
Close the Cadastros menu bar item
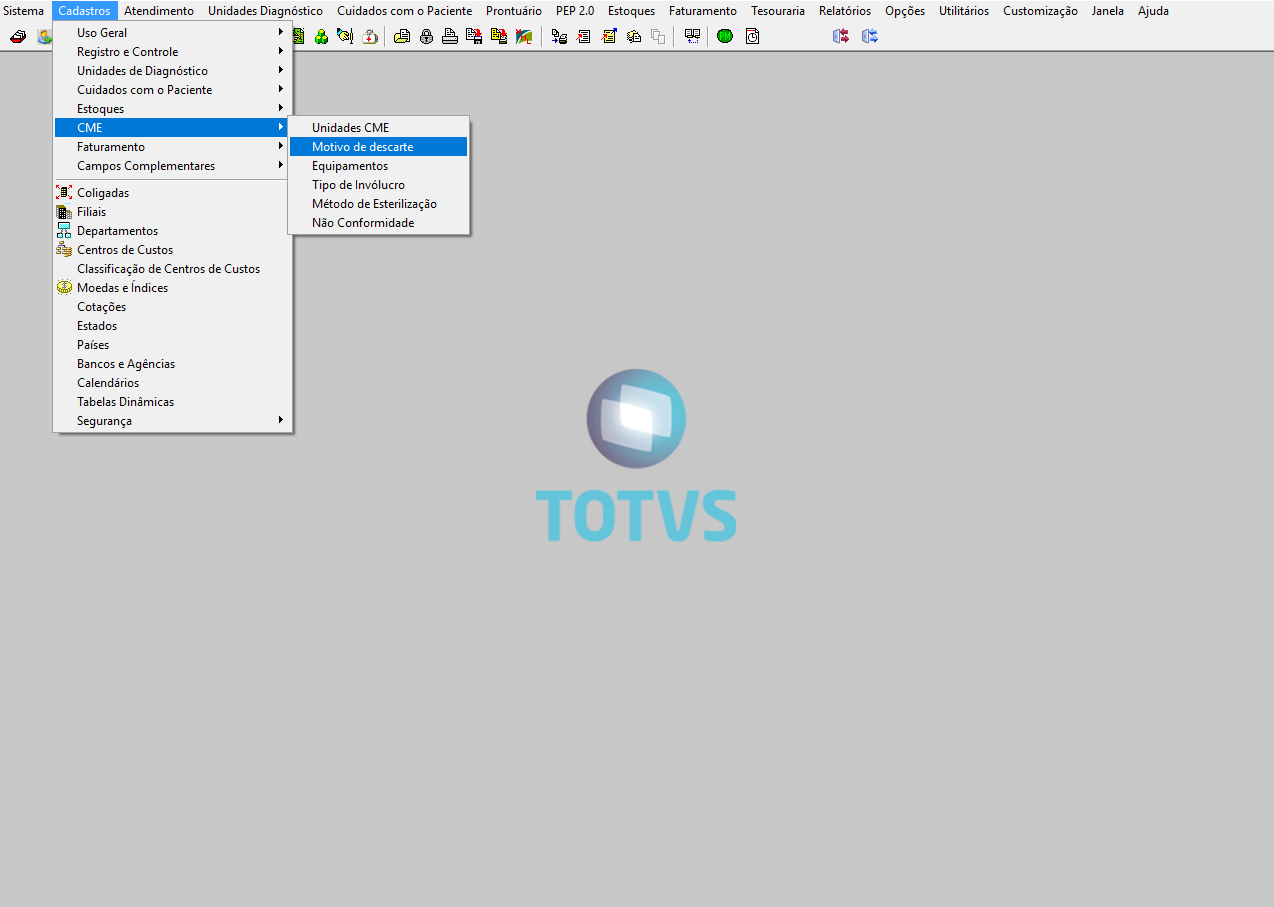[x=84, y=11]
